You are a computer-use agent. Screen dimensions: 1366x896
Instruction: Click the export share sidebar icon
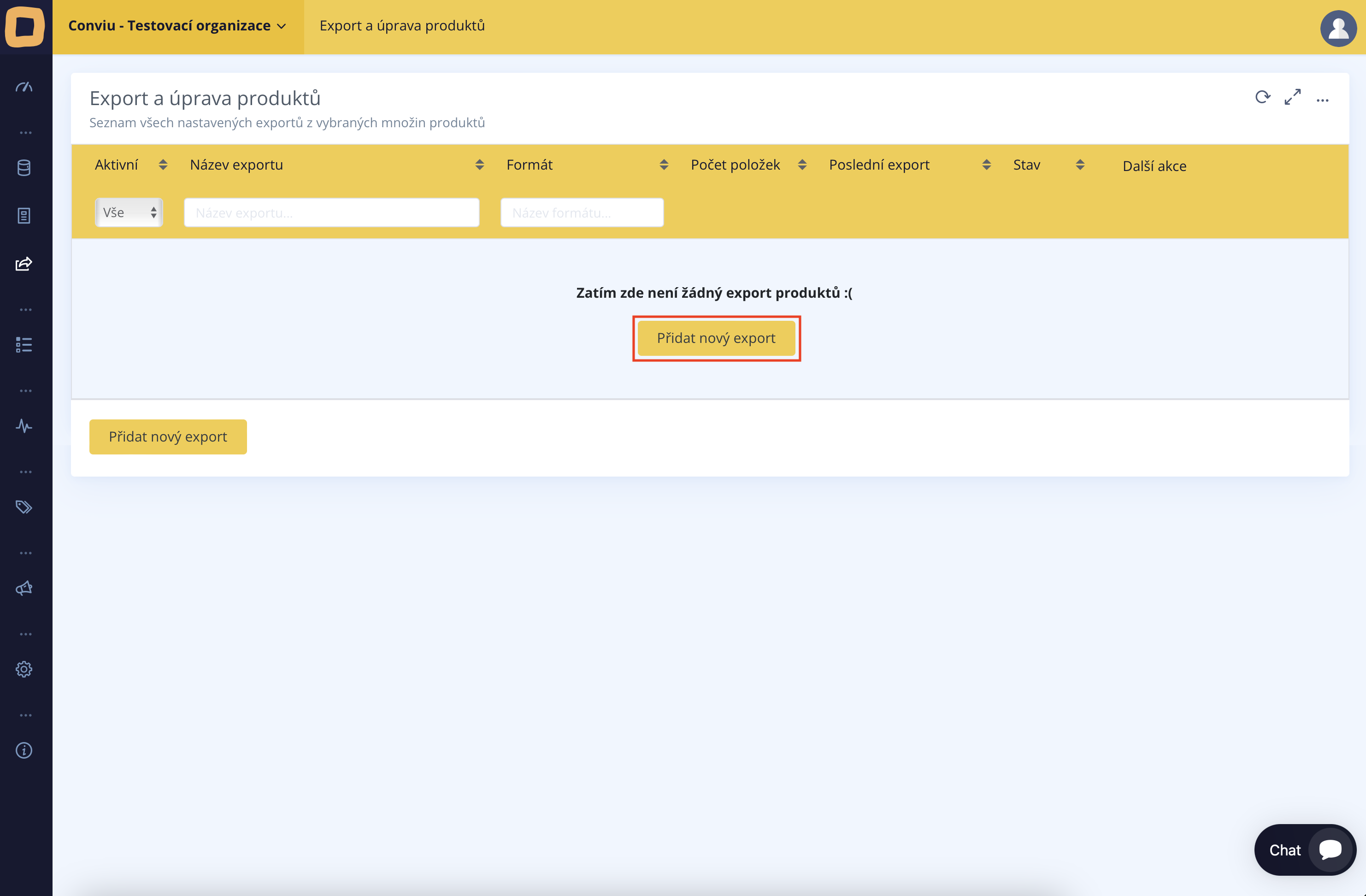point(24,264)
